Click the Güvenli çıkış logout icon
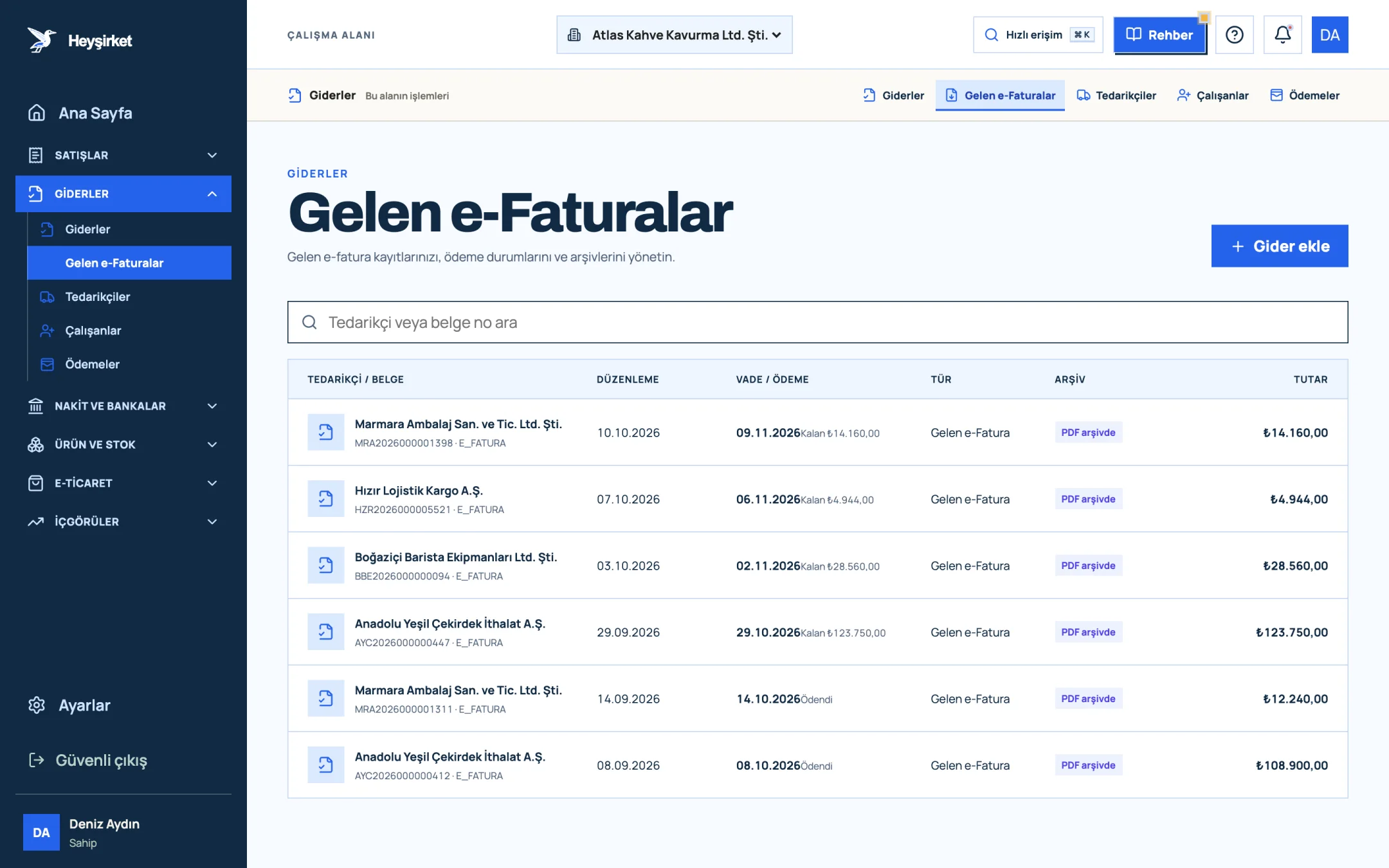The height and width of the screenshot is (868, 1389). click(37, 760)
